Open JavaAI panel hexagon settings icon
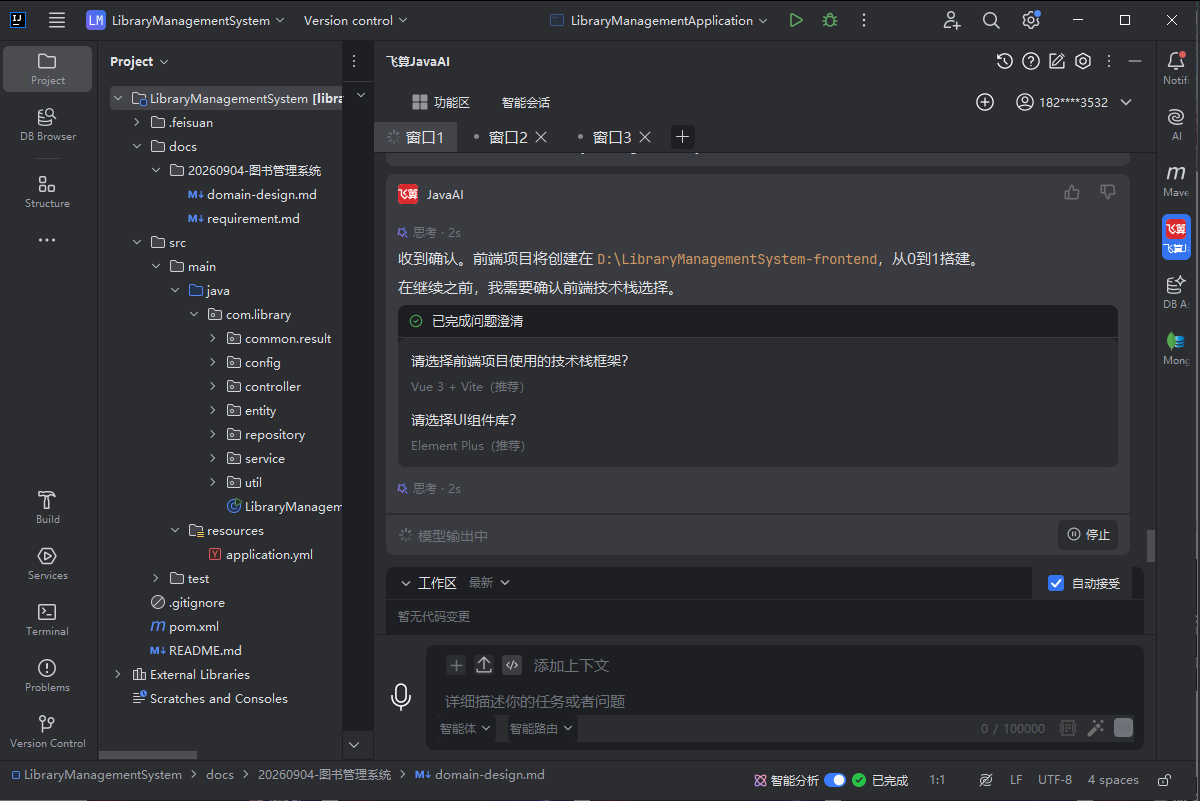The width and height of the screenshot is (1200, 801). pos(1083,61)
